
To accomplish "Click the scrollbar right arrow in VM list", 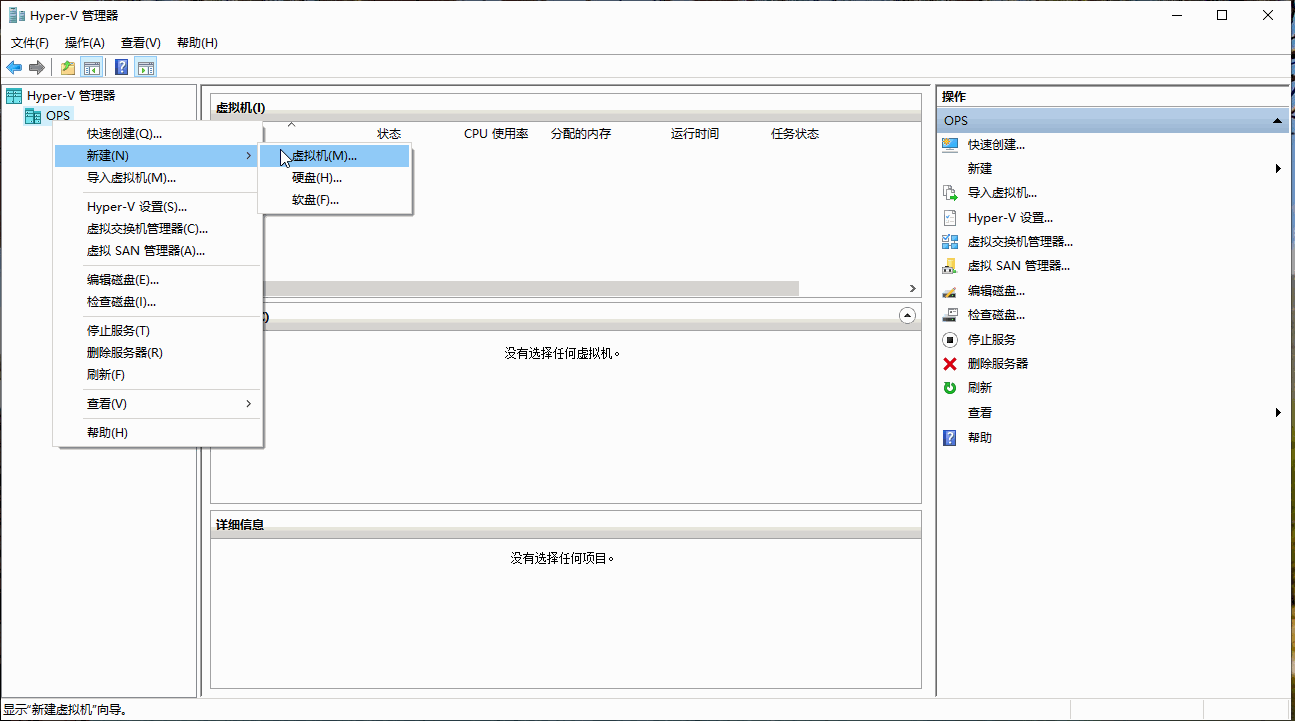I will pyautogui.click(x=912, y=288).
